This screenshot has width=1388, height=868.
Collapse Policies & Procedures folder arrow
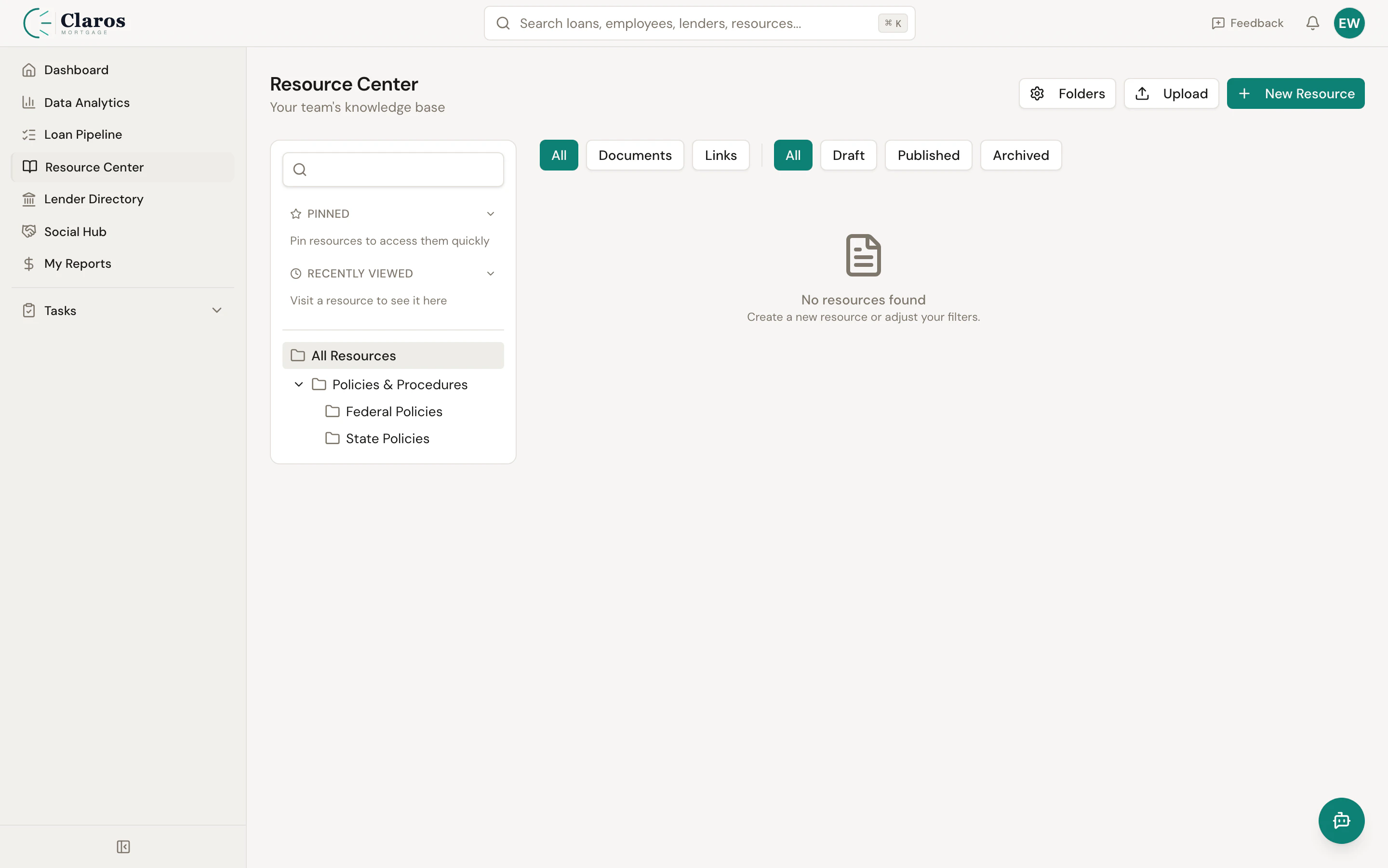298,384
